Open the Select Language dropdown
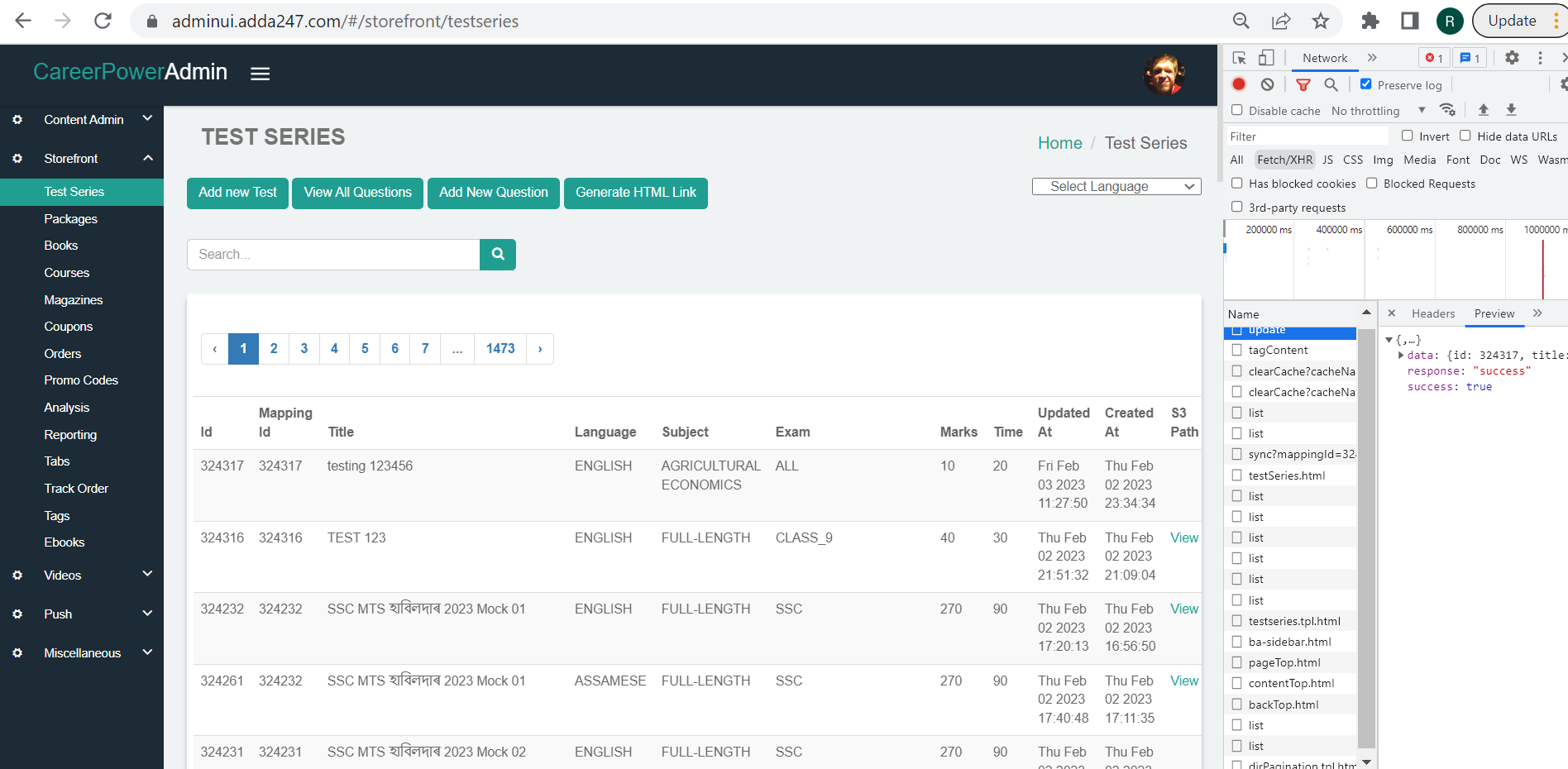1568x769 pixels. pyautogui.click(x=1116, y=187)
